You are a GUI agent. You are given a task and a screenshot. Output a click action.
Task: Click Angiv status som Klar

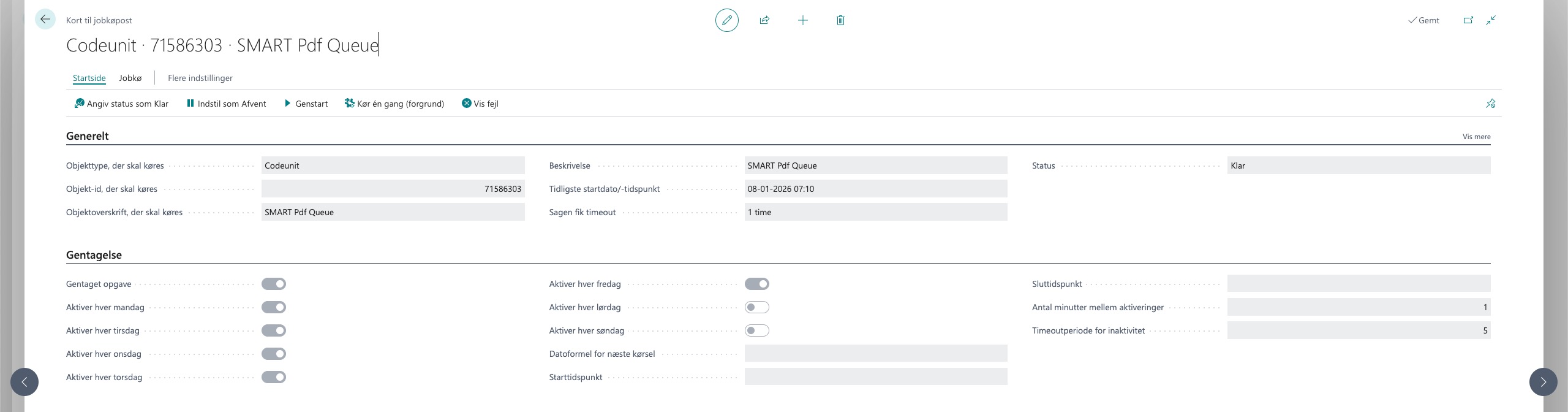click(121, 104)
